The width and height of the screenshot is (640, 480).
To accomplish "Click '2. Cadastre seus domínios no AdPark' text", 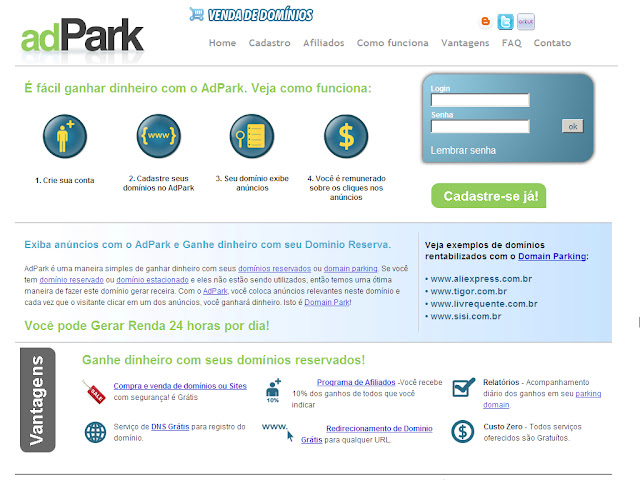I will [159, 183].
